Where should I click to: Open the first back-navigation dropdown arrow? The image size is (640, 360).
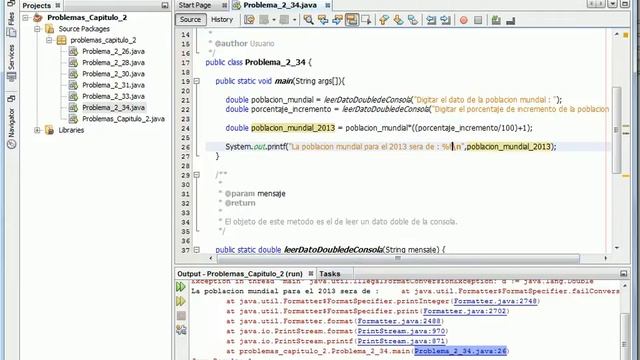(273, 20)
